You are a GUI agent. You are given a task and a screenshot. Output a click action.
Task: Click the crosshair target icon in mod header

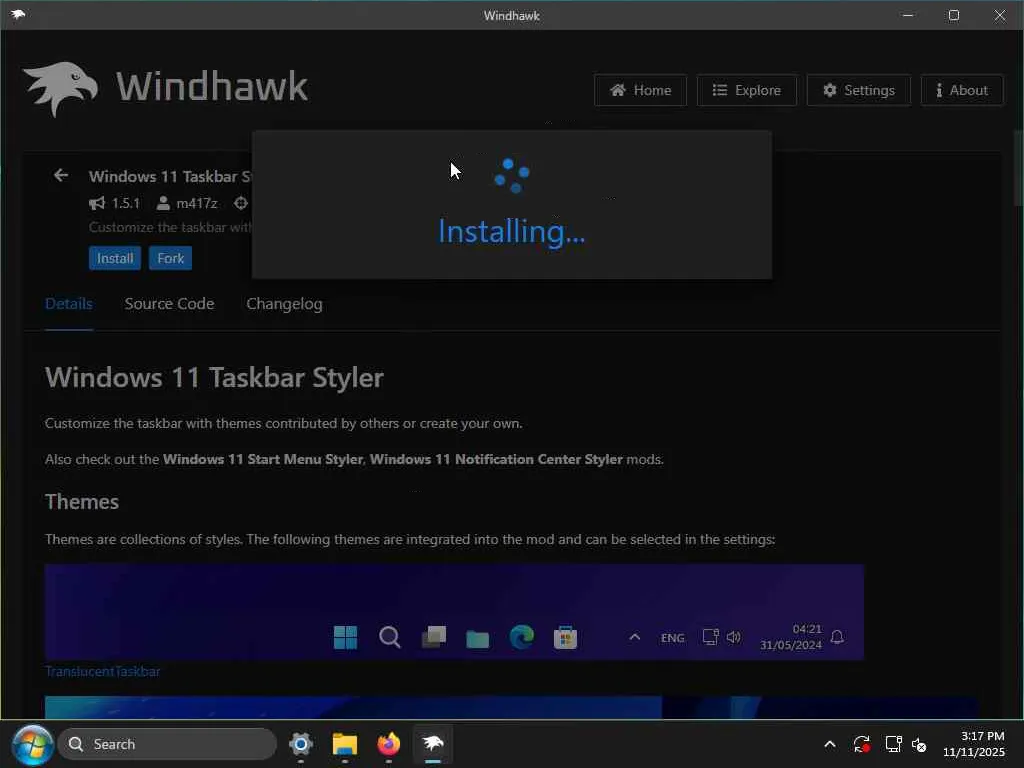[241, 203]
